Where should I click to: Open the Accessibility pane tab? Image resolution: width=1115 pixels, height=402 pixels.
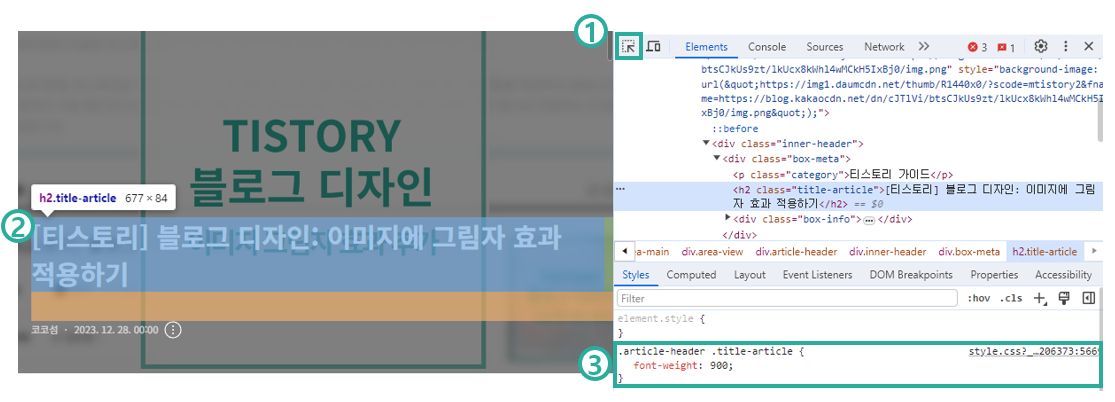click(x=1063, y=275)
